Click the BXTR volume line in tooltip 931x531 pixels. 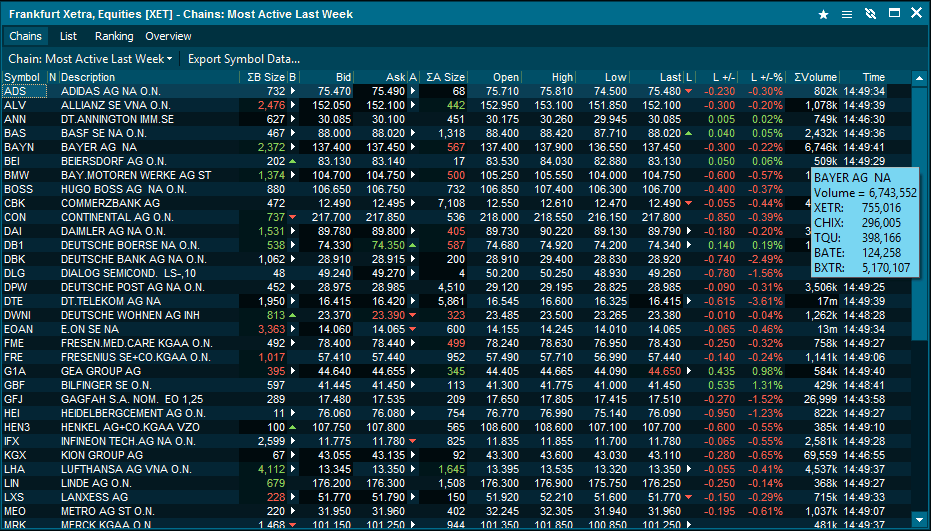(862, 268)
